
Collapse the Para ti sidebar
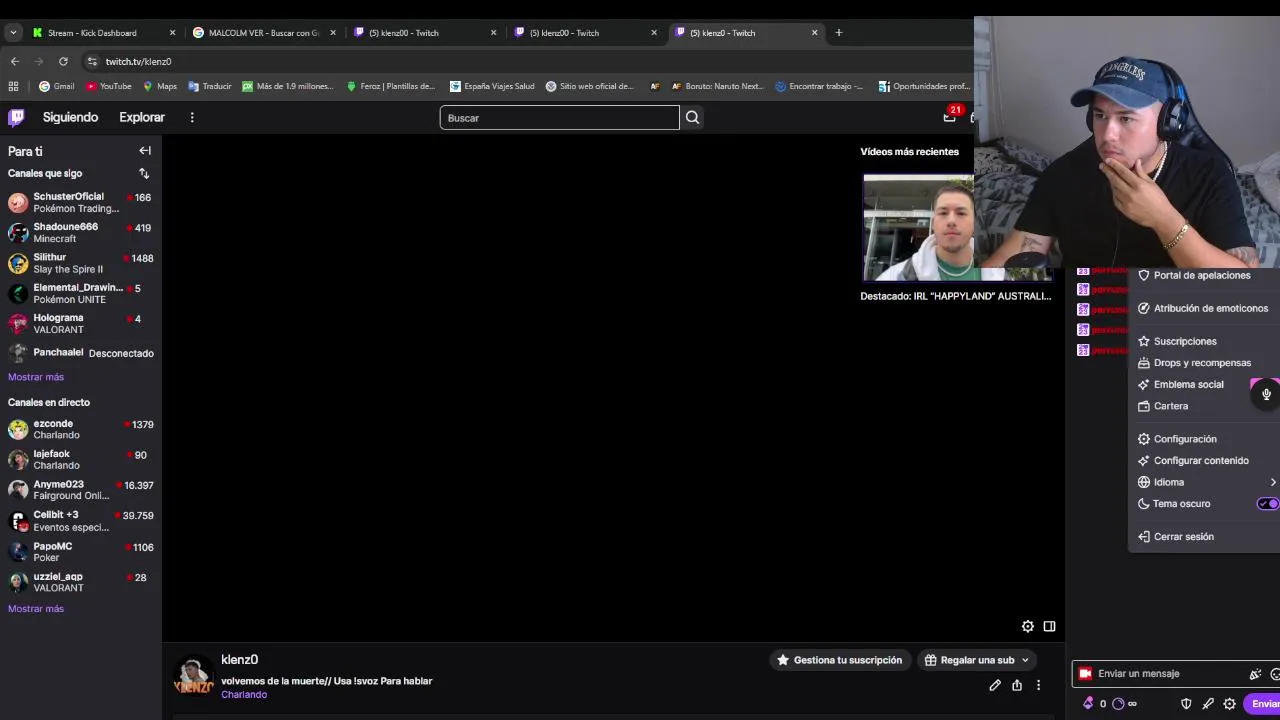(145, 151)
